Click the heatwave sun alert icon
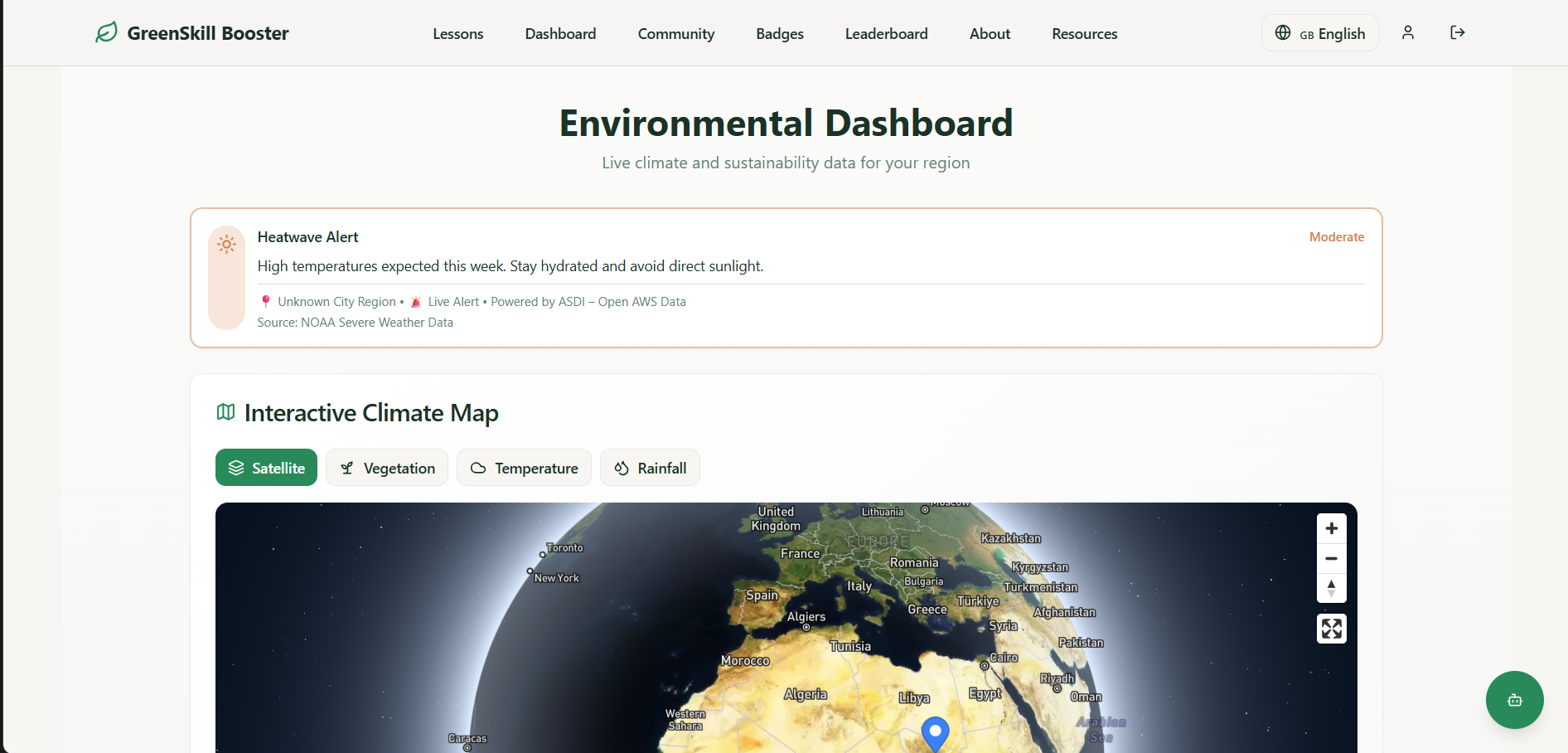This screenshot has width=1568, height=753. (226, 244)
